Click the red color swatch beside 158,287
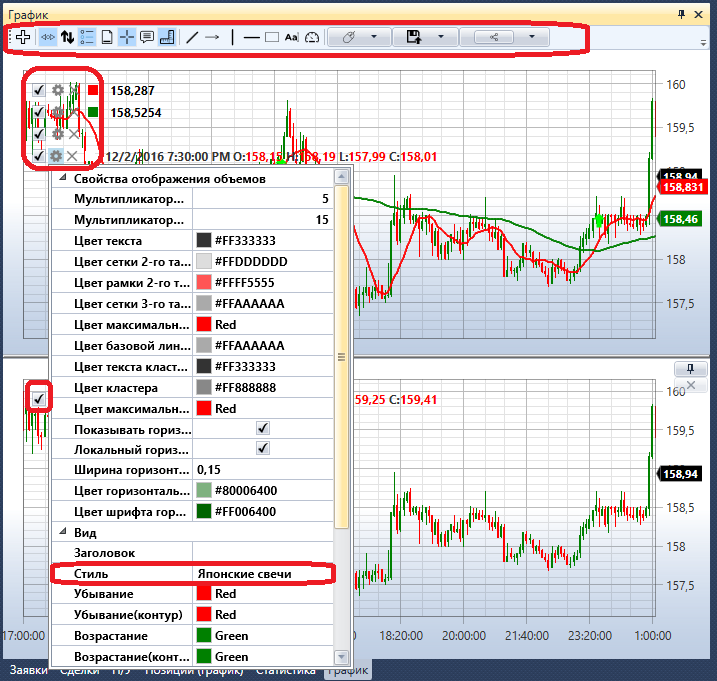The image size is (717, 681). 93,90
